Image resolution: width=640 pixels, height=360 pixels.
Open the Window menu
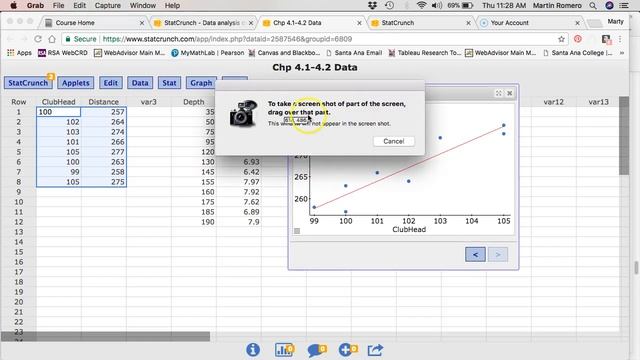coord(143,6)
